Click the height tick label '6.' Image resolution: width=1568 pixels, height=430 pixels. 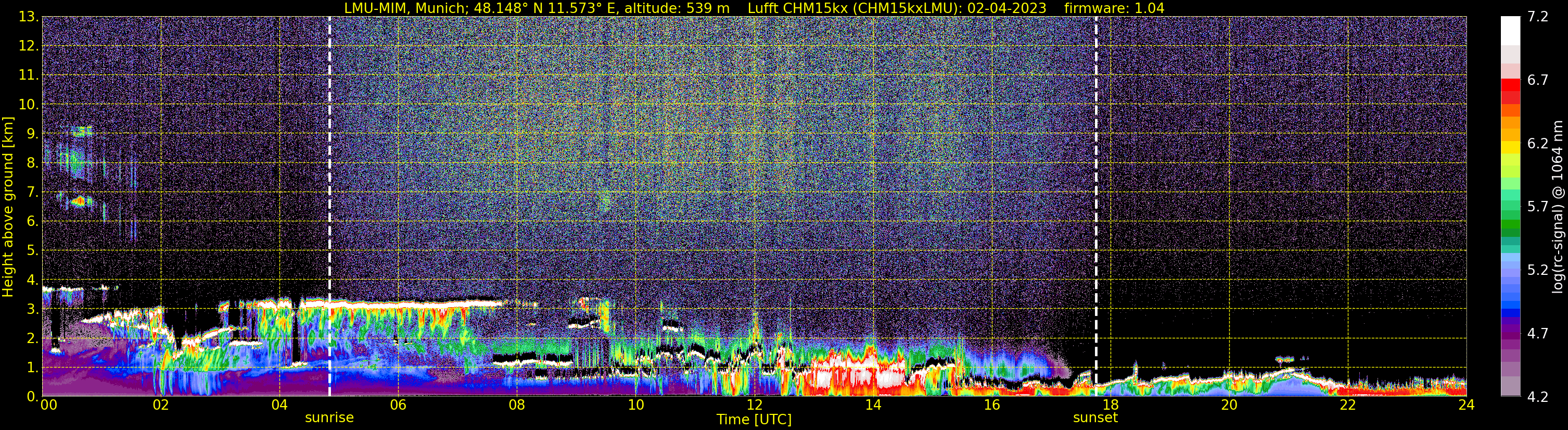(32, 221)
